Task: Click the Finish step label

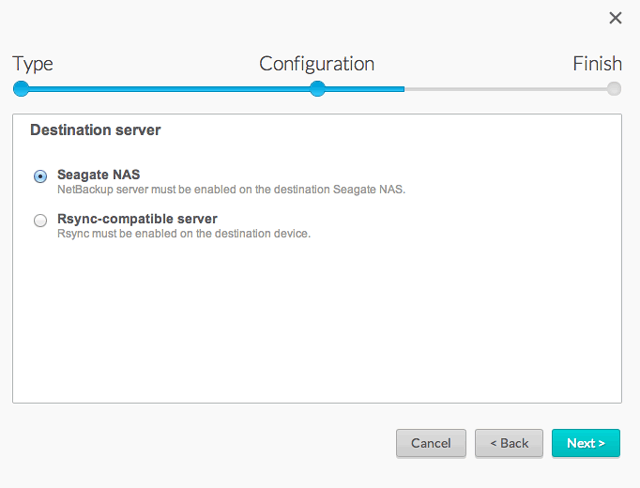Action: click(x=597, y=64)
